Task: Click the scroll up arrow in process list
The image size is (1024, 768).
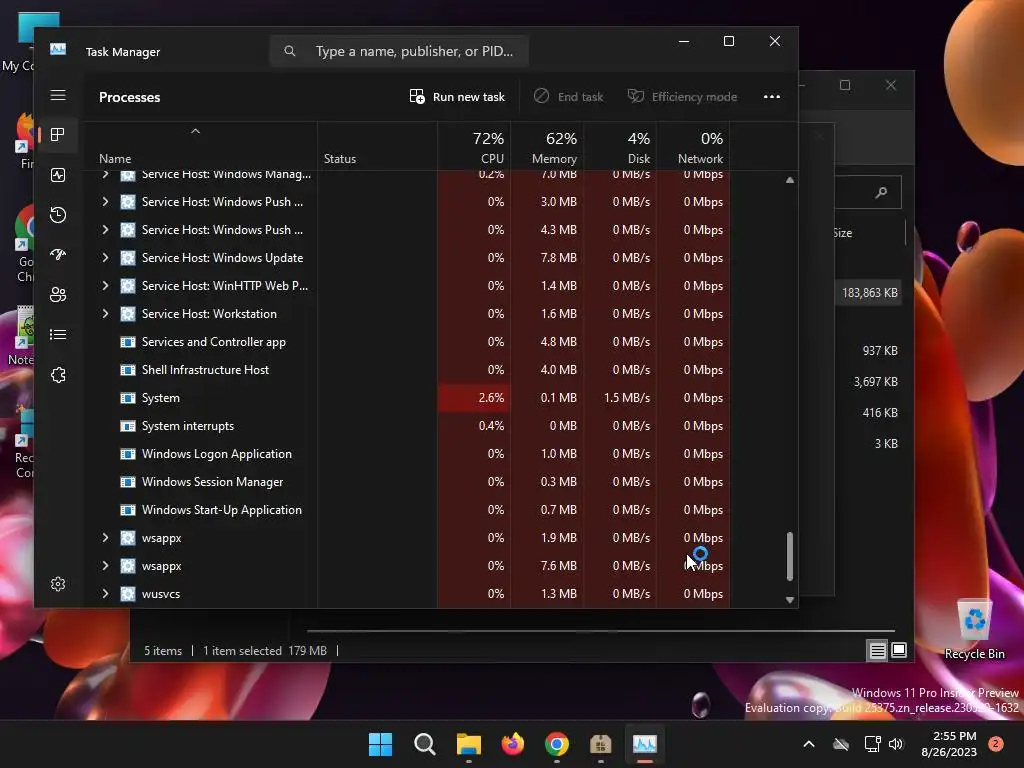Action: point(790,180)
